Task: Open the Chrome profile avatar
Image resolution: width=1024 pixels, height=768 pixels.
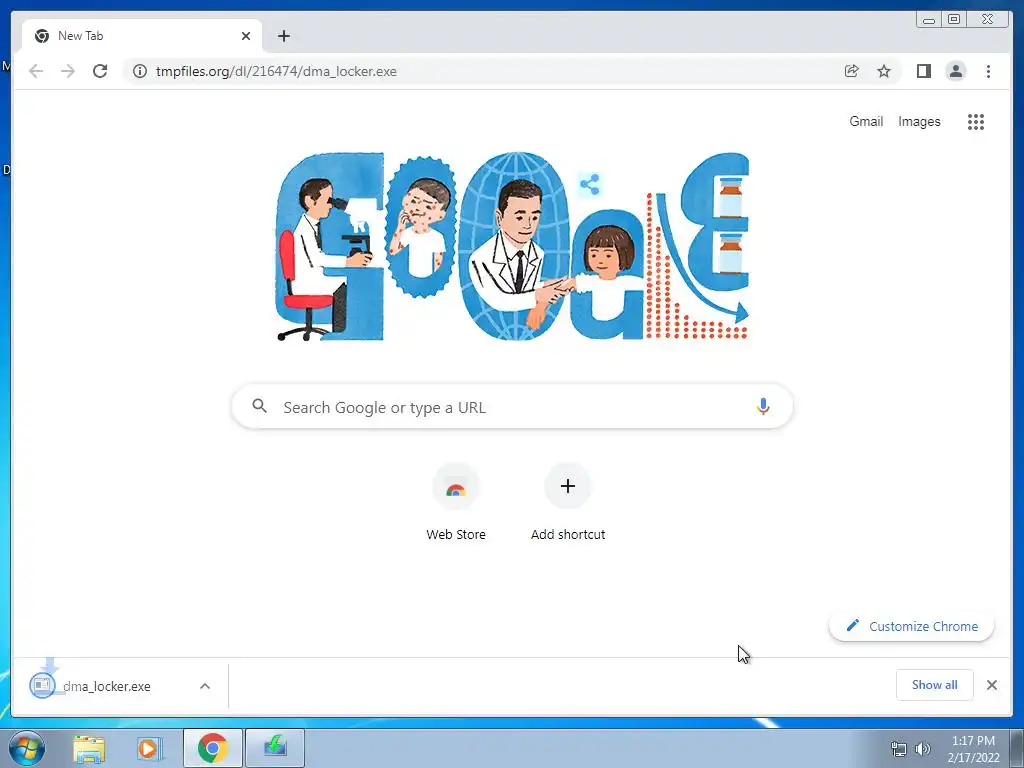Action: point(955,71)
